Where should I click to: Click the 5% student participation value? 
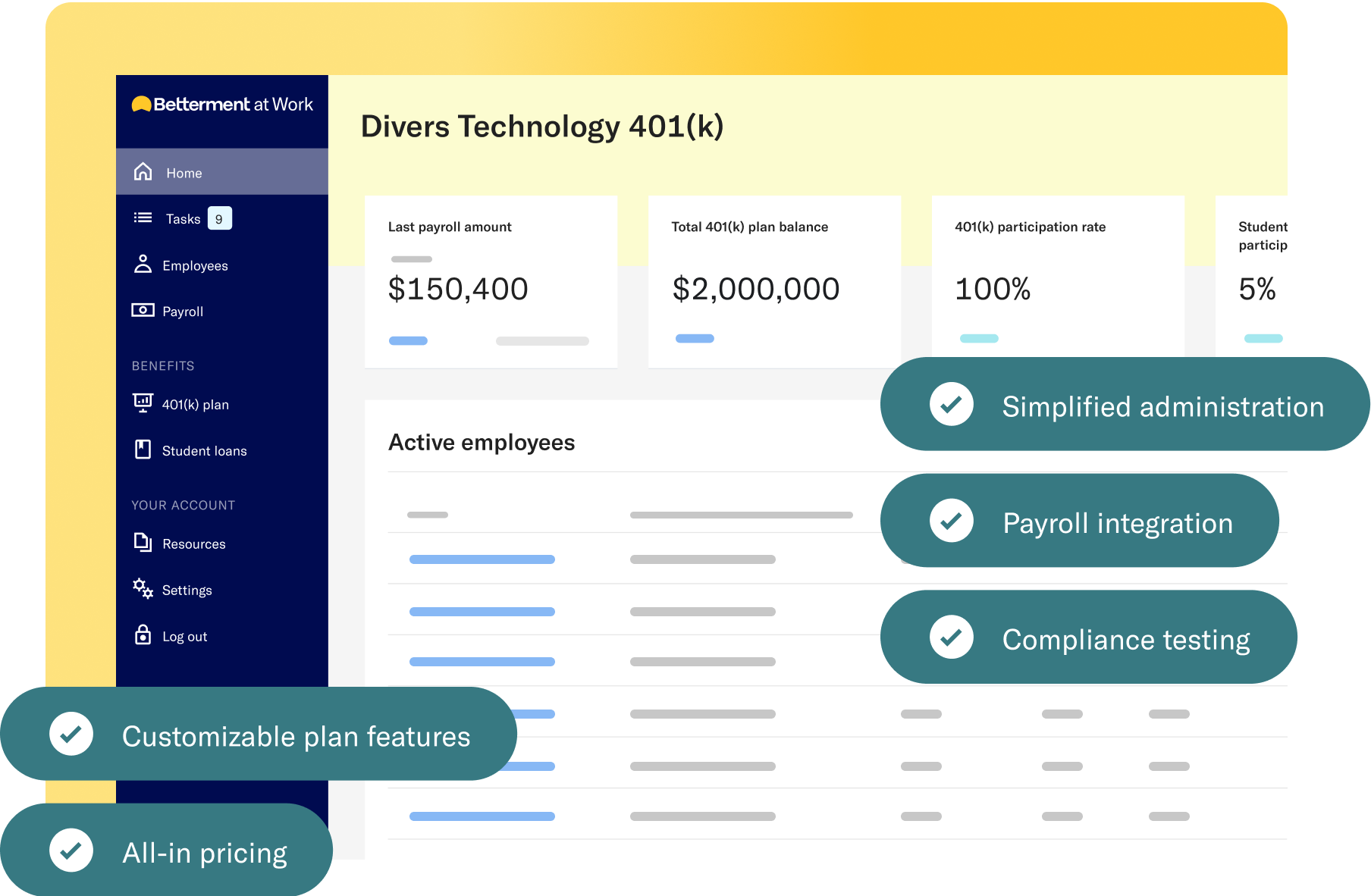[x=1257, y=289]
